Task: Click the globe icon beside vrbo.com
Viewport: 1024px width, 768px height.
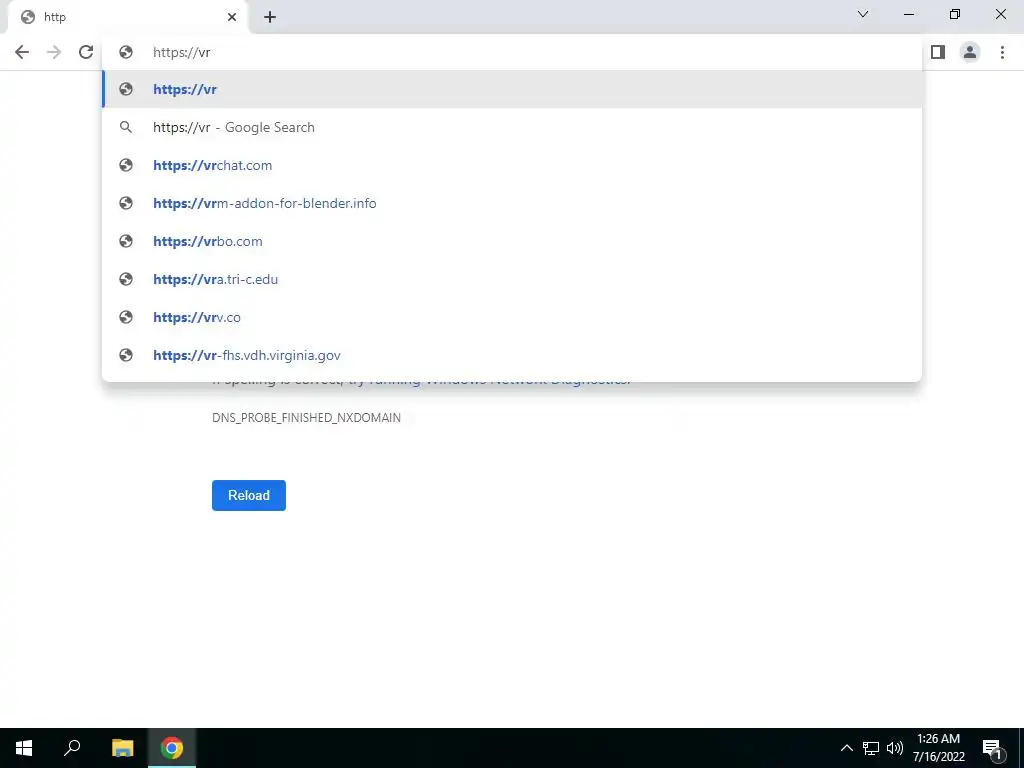Action: (126, 241)
